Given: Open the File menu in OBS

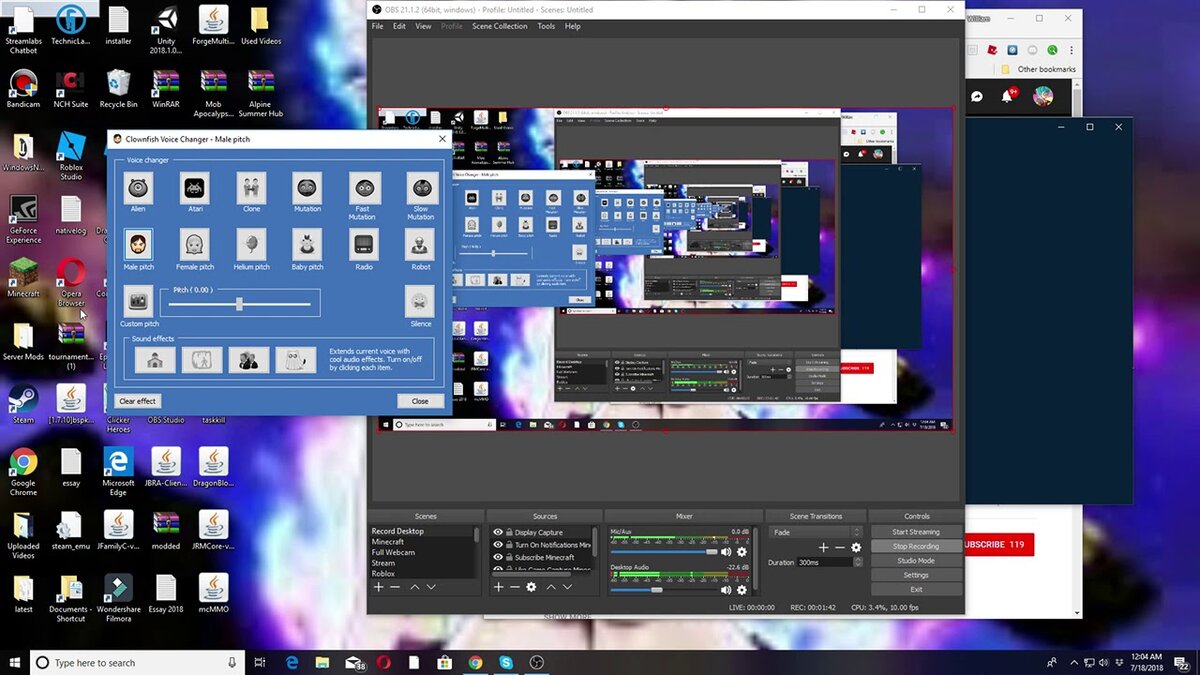Looking at the screenshot, I should pos(378,26).
